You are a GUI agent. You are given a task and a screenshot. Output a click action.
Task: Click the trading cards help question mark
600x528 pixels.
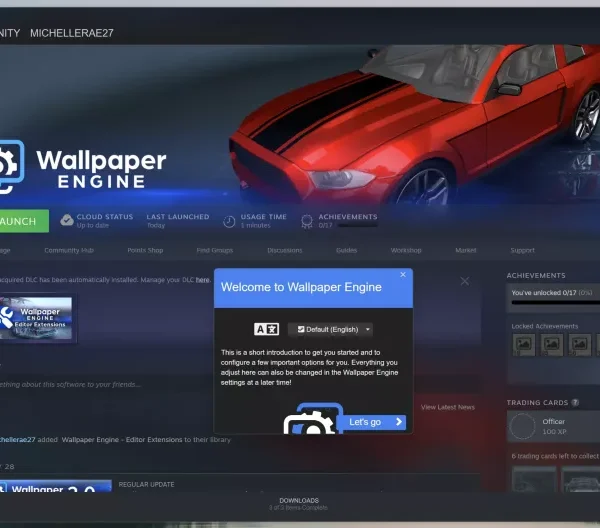coord(576,402)
